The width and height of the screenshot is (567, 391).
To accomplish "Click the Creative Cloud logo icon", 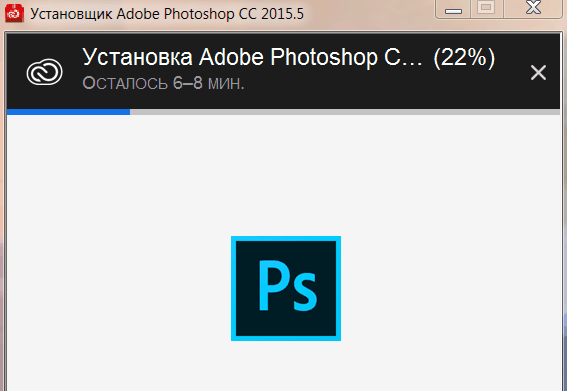I will 44,72.
